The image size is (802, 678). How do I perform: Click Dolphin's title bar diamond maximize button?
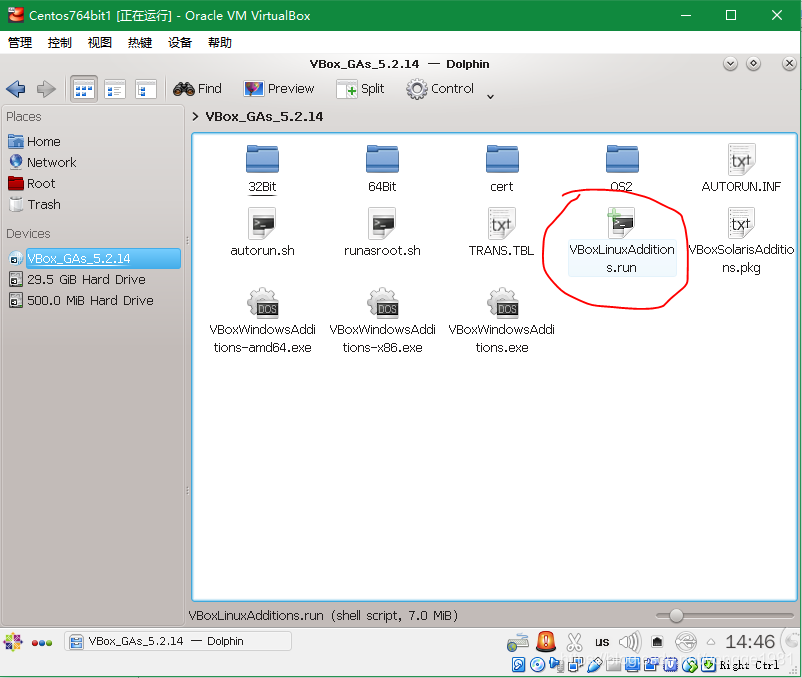coord(753,64)
